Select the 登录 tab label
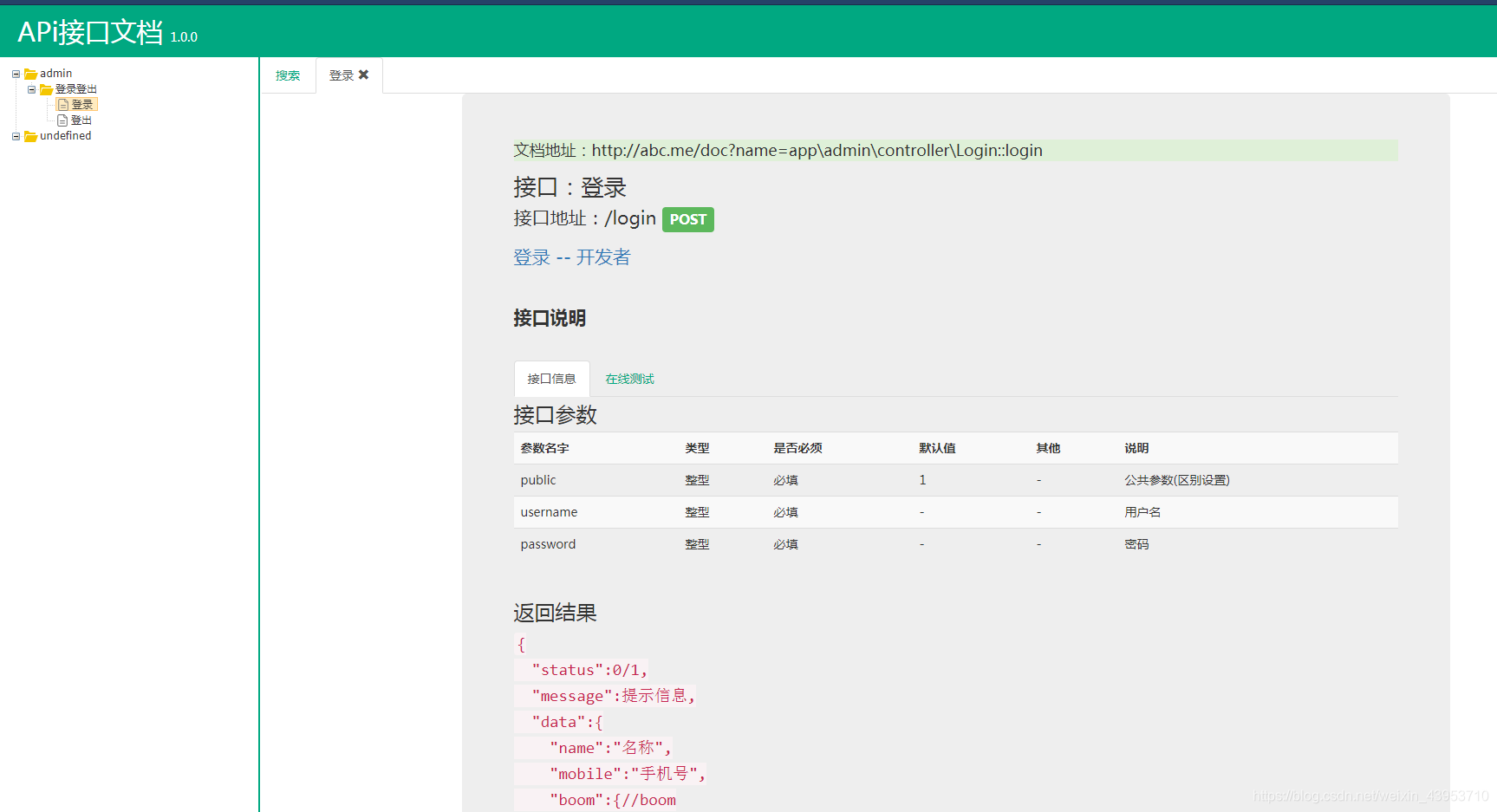The width and height of the screenshot is (1497, 812). pyautogui.click(x=342, y=75)
